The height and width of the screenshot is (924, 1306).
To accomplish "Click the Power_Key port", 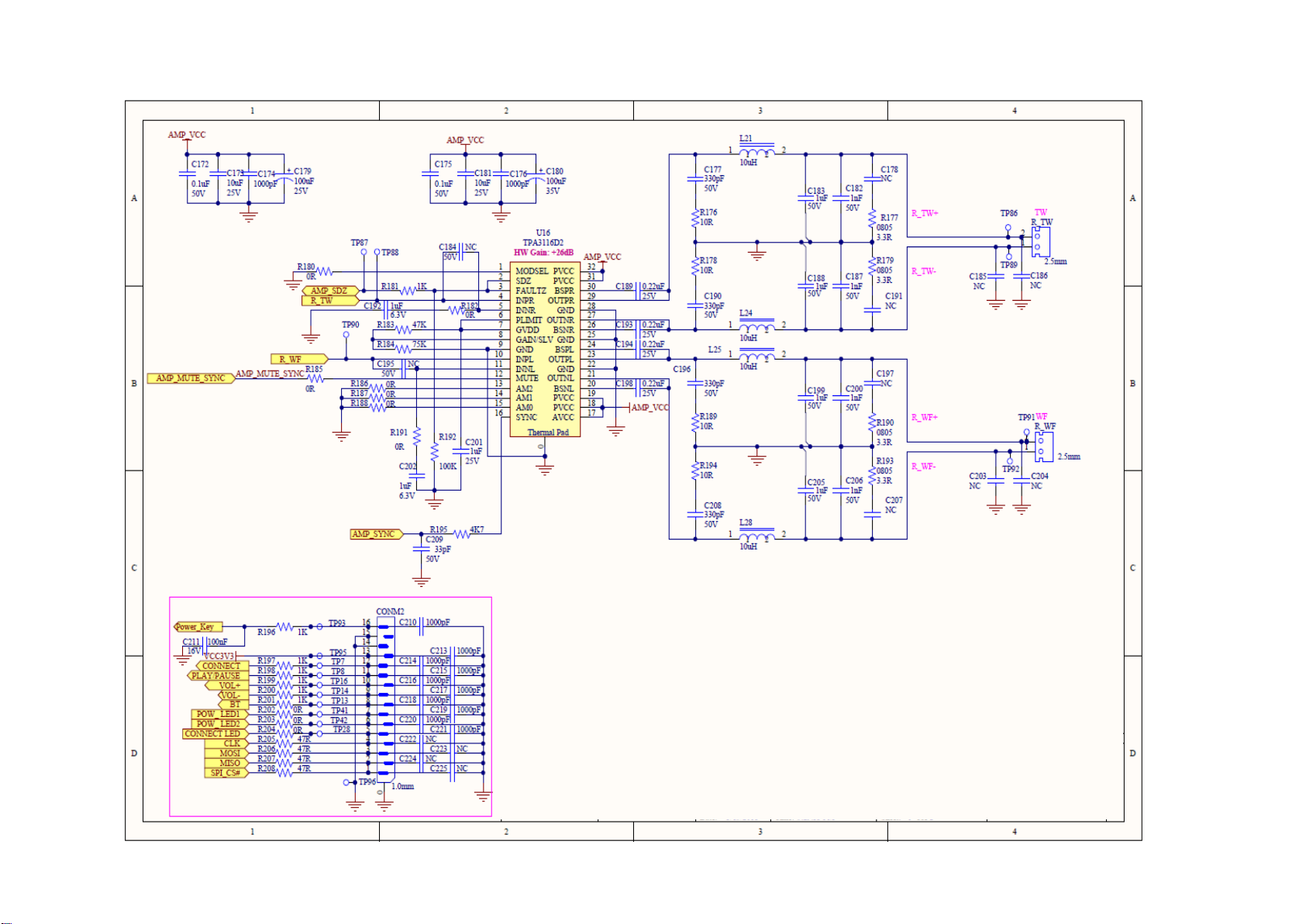I will tap(198, 627).
